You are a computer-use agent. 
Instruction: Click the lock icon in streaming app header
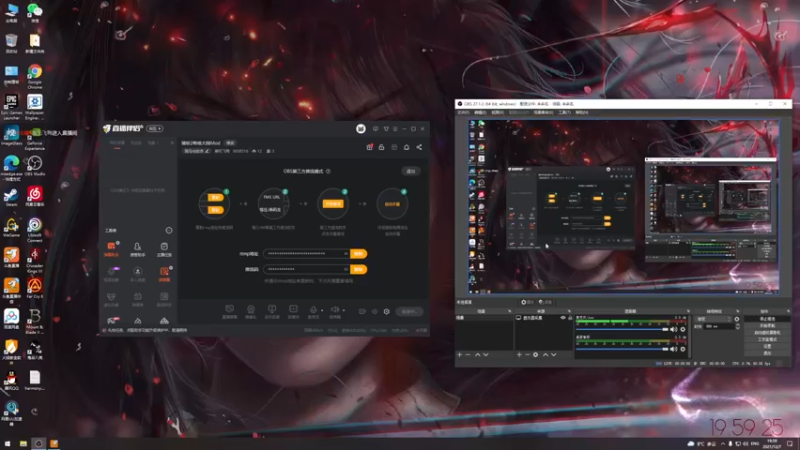pos(381,147)
